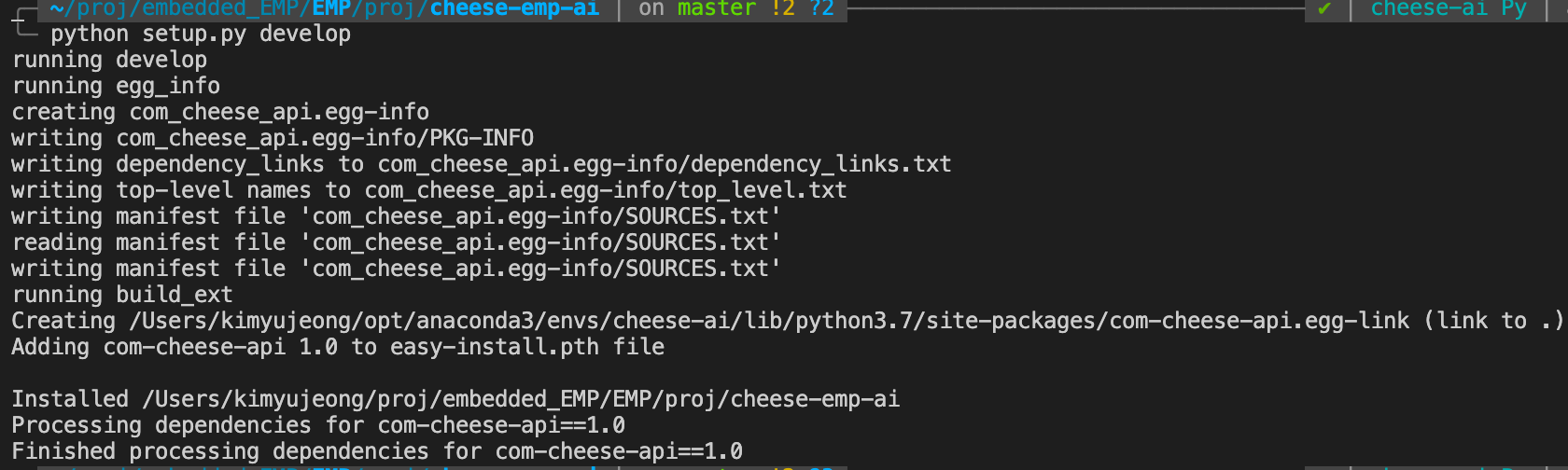Screen dimensions: 1568x470
Task: Click the prompt corner connector symbol
Action: [24, 25]
